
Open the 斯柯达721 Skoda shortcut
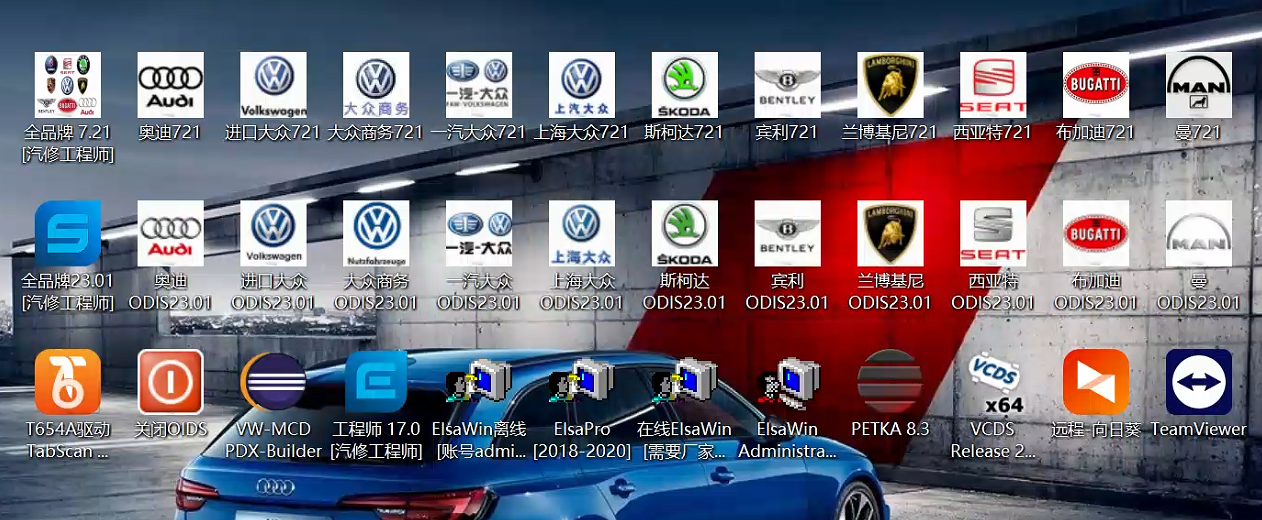[x=685, y=86]
